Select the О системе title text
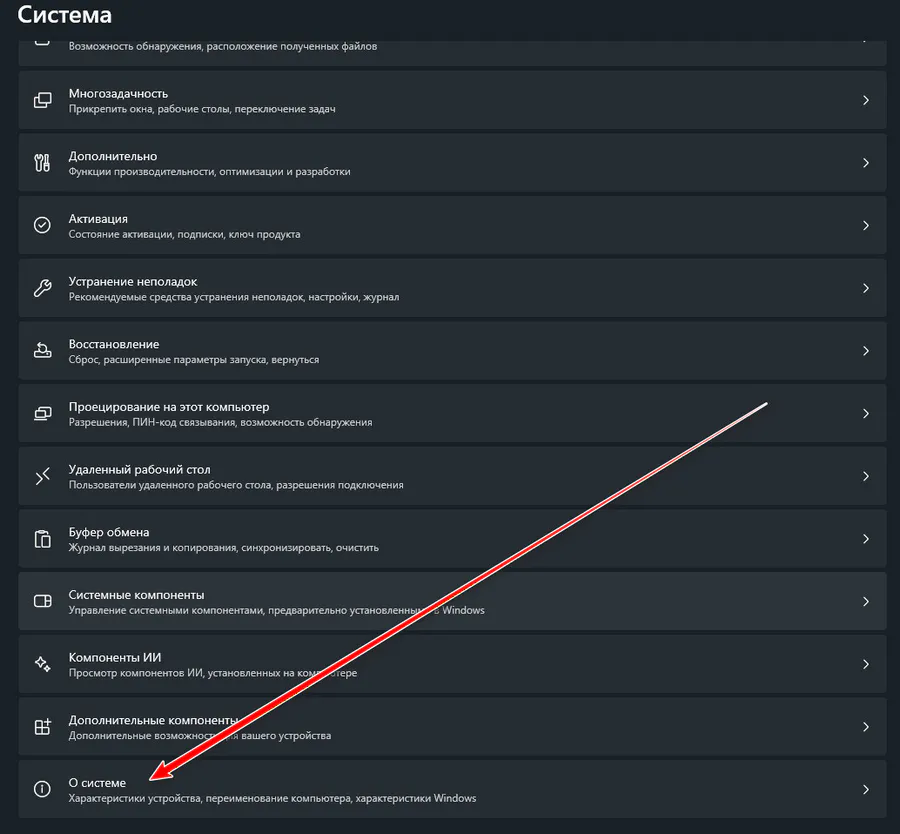The image size is (900, 834). [97, 782]
